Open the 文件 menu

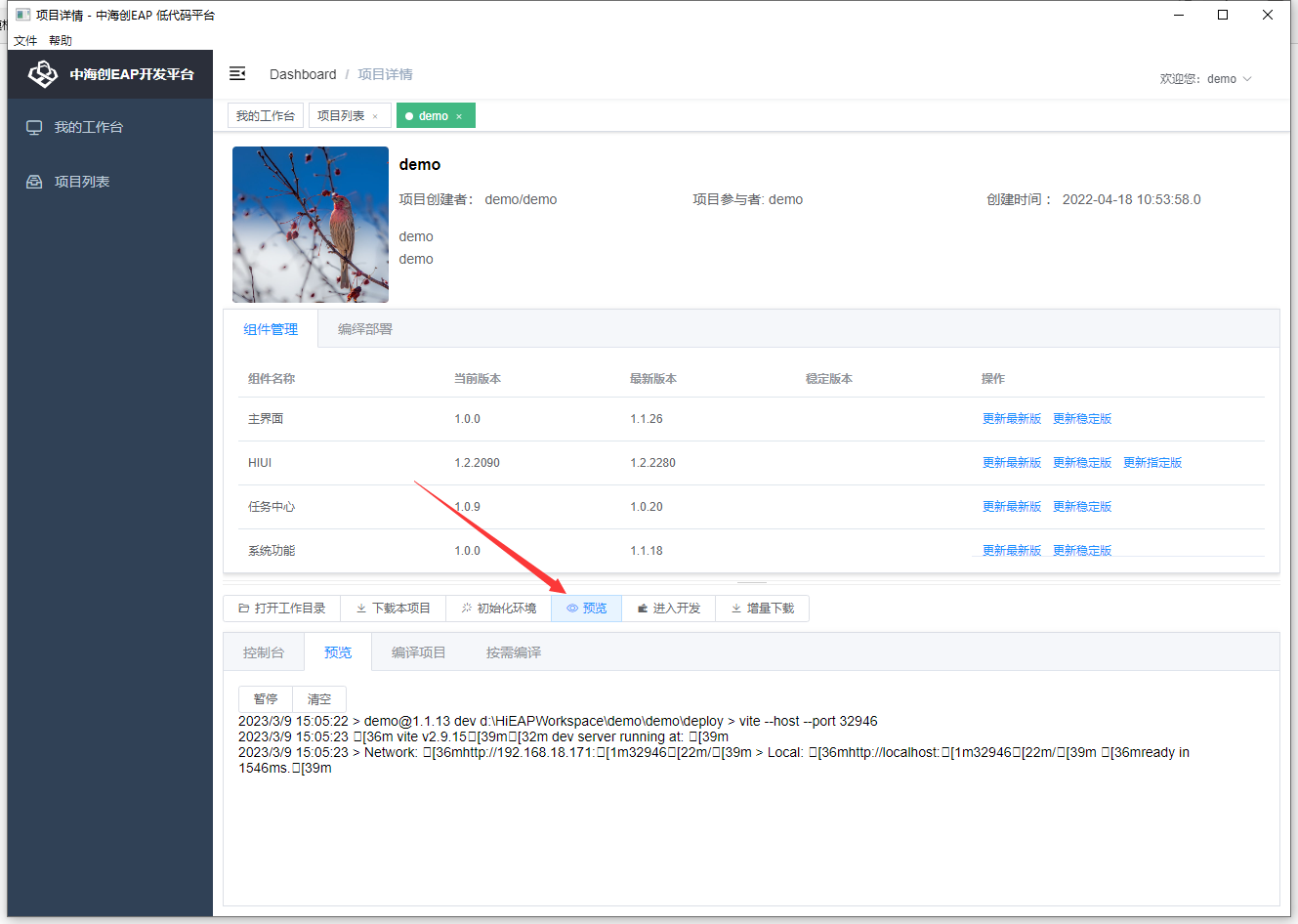25,41
